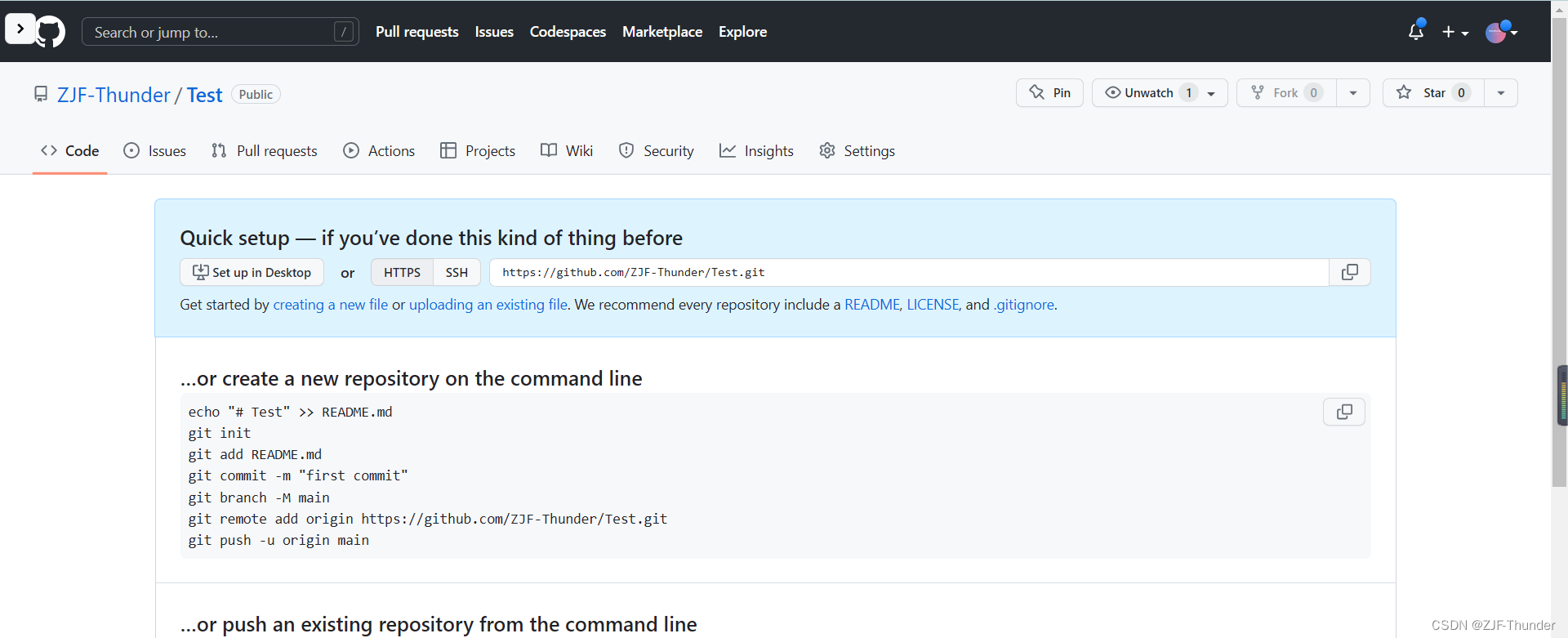Open the Test repository name link
The image size is (1568, 638).
click(204, 95)
